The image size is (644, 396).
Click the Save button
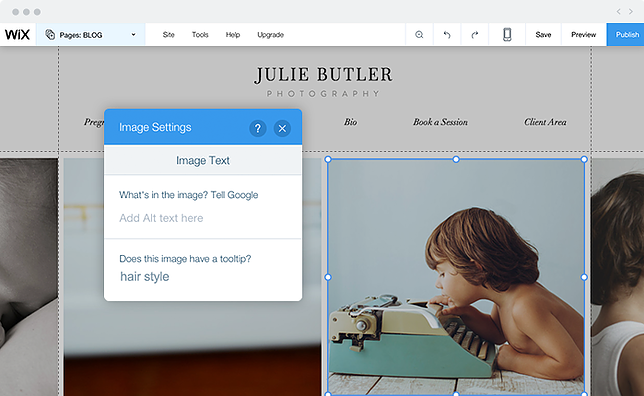coord(543,35)
